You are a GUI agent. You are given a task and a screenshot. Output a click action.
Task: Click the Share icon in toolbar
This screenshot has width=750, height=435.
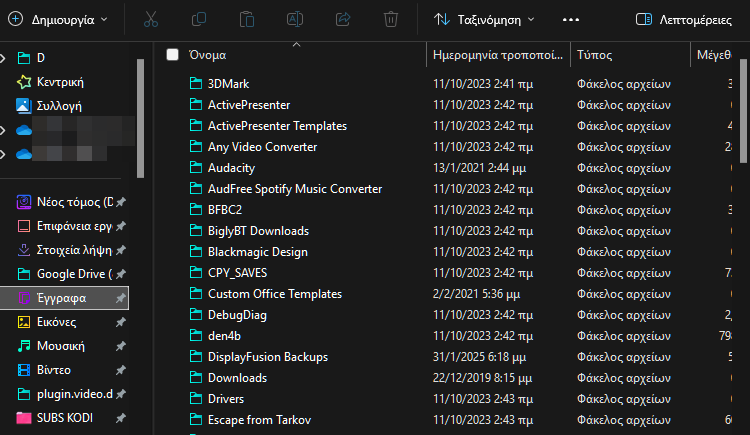click(x=342, y=20)
